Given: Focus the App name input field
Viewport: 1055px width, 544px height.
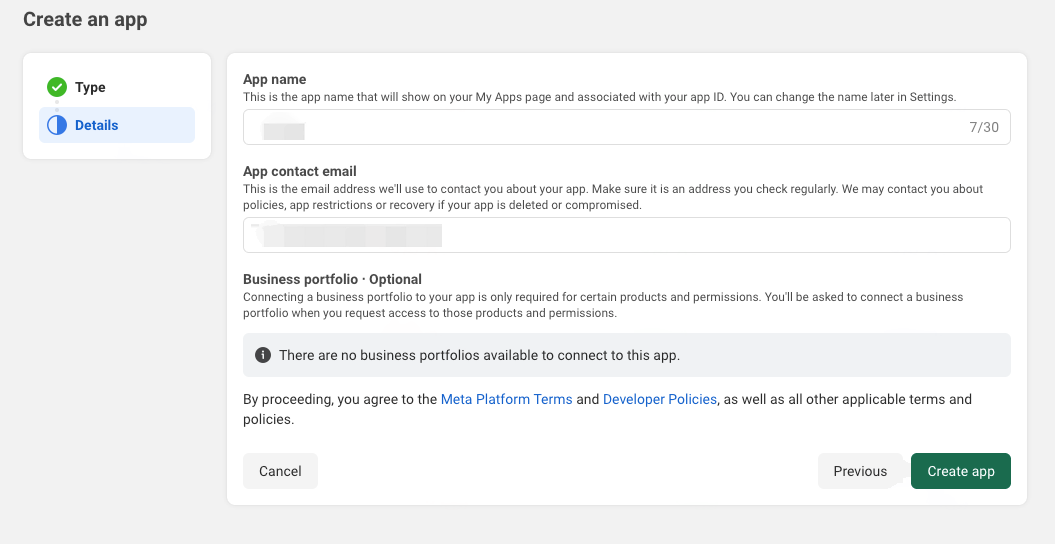Looking at the screenshot, I should coord(626,127).
